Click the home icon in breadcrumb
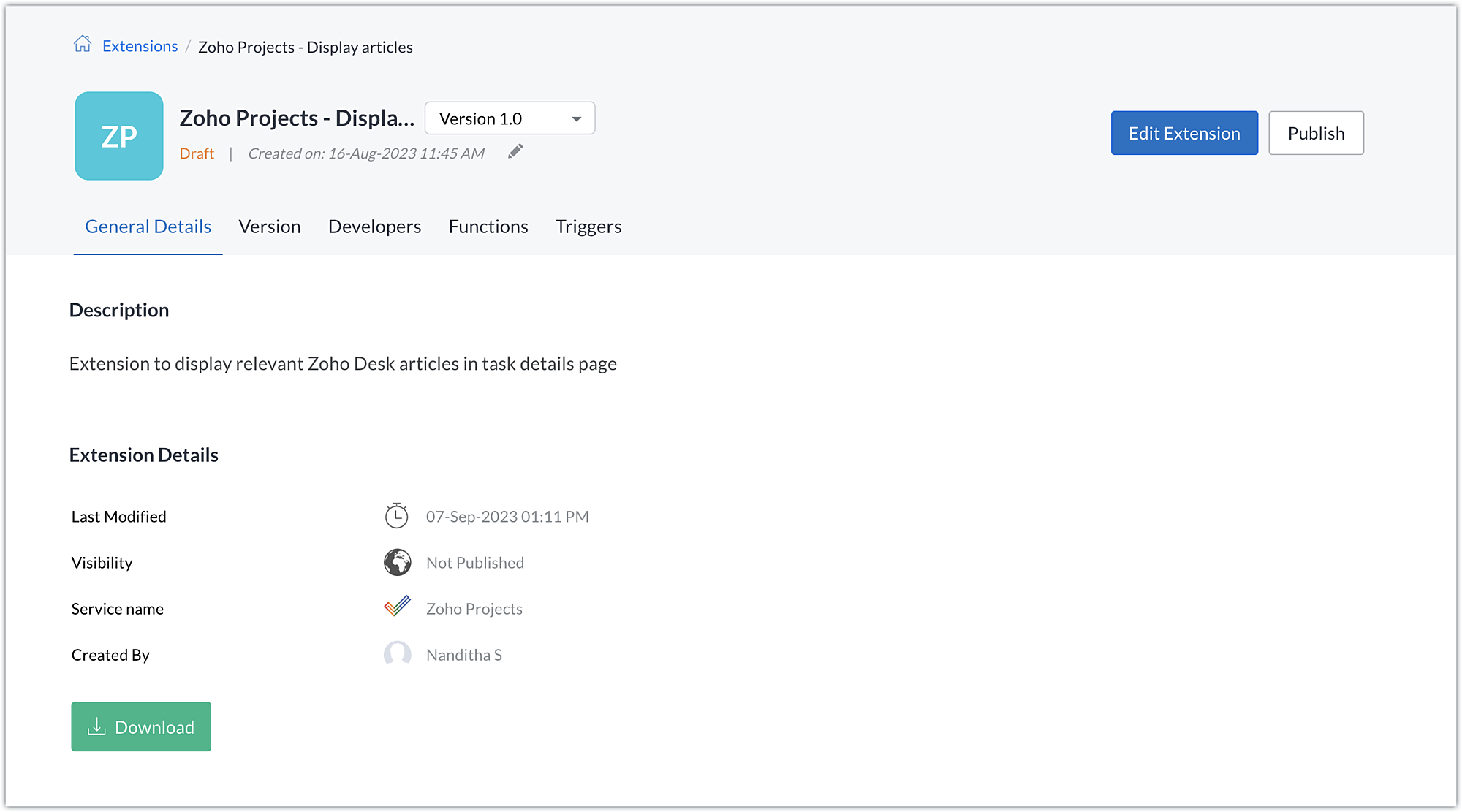1462x812 pixels. (x=83, y=45)
